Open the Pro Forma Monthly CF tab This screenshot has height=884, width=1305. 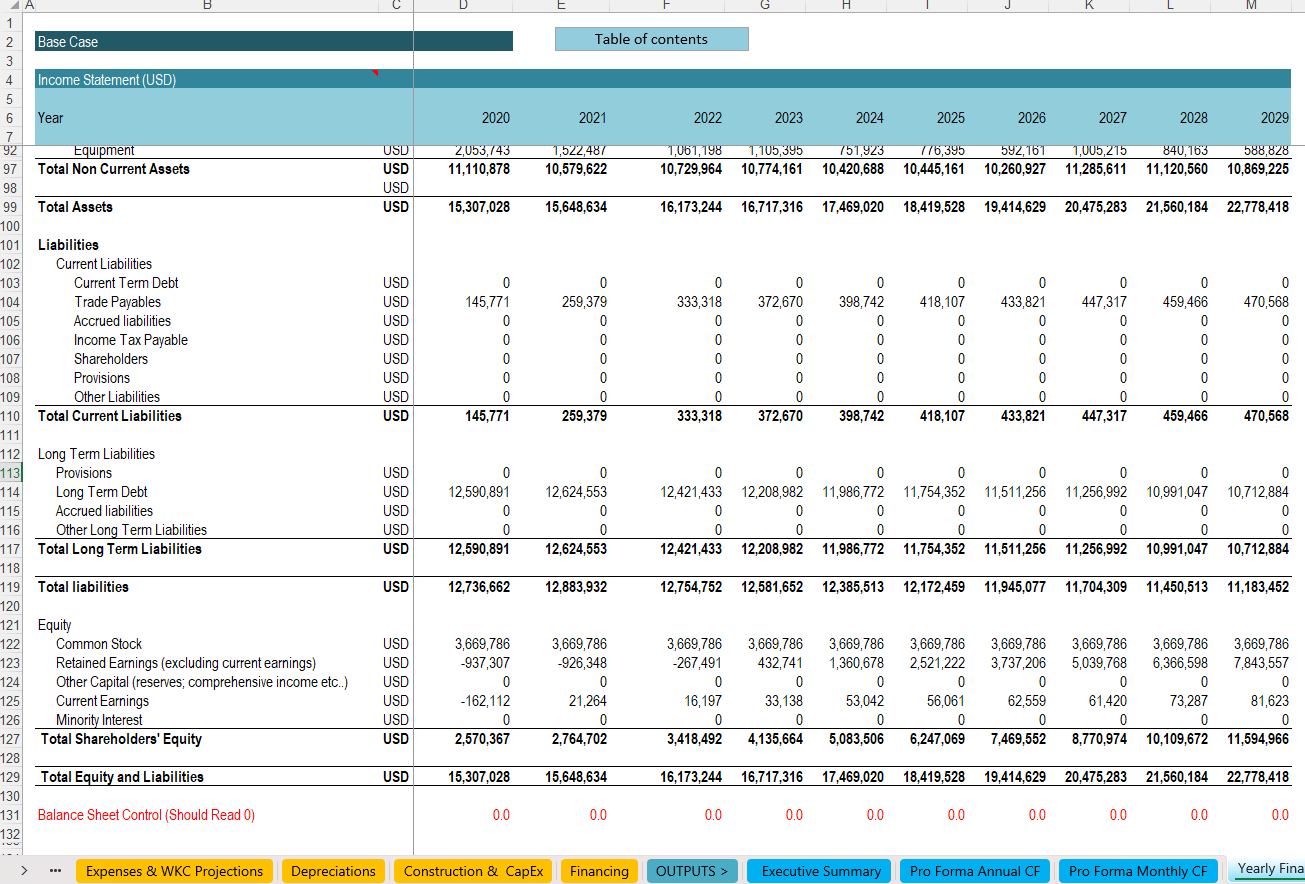pos(1139,871)
